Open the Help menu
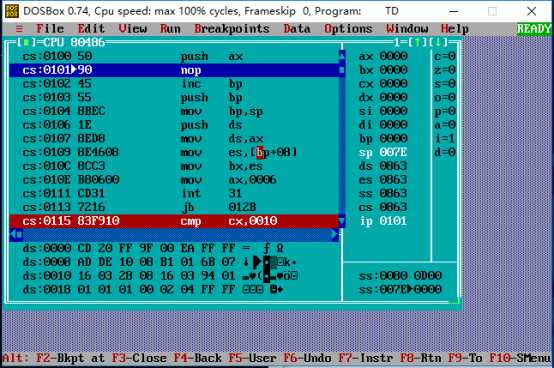 (455, 29)
